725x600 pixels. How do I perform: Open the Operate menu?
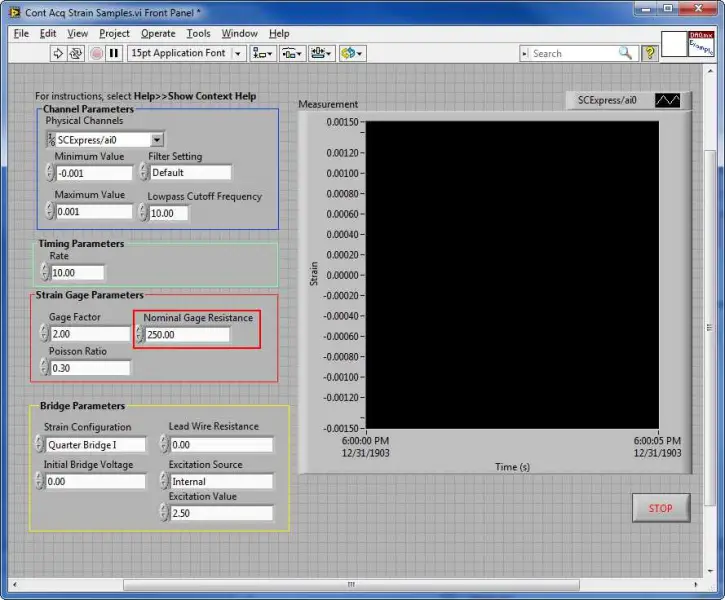coord(158,34)
